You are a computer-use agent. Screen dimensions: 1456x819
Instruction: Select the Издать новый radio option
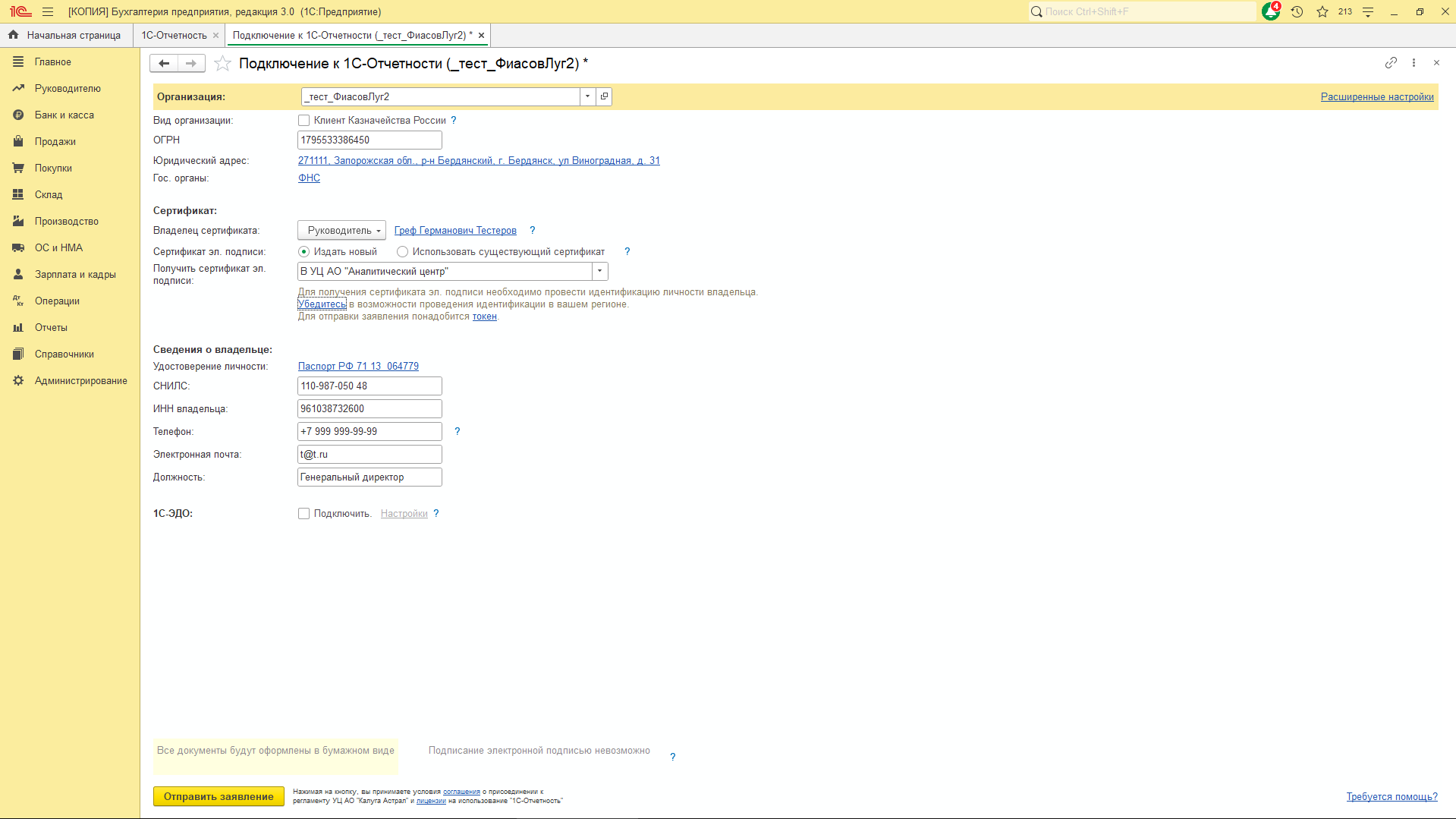coord(303,251)
